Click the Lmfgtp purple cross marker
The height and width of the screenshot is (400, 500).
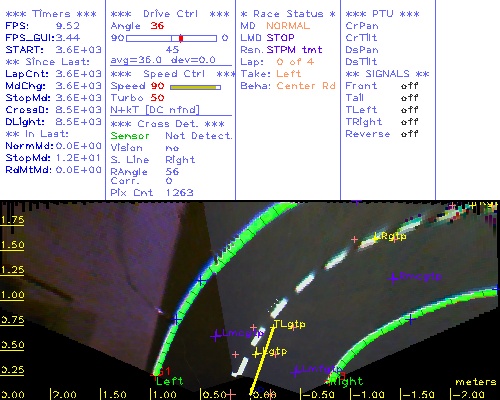tap(295, 371)
